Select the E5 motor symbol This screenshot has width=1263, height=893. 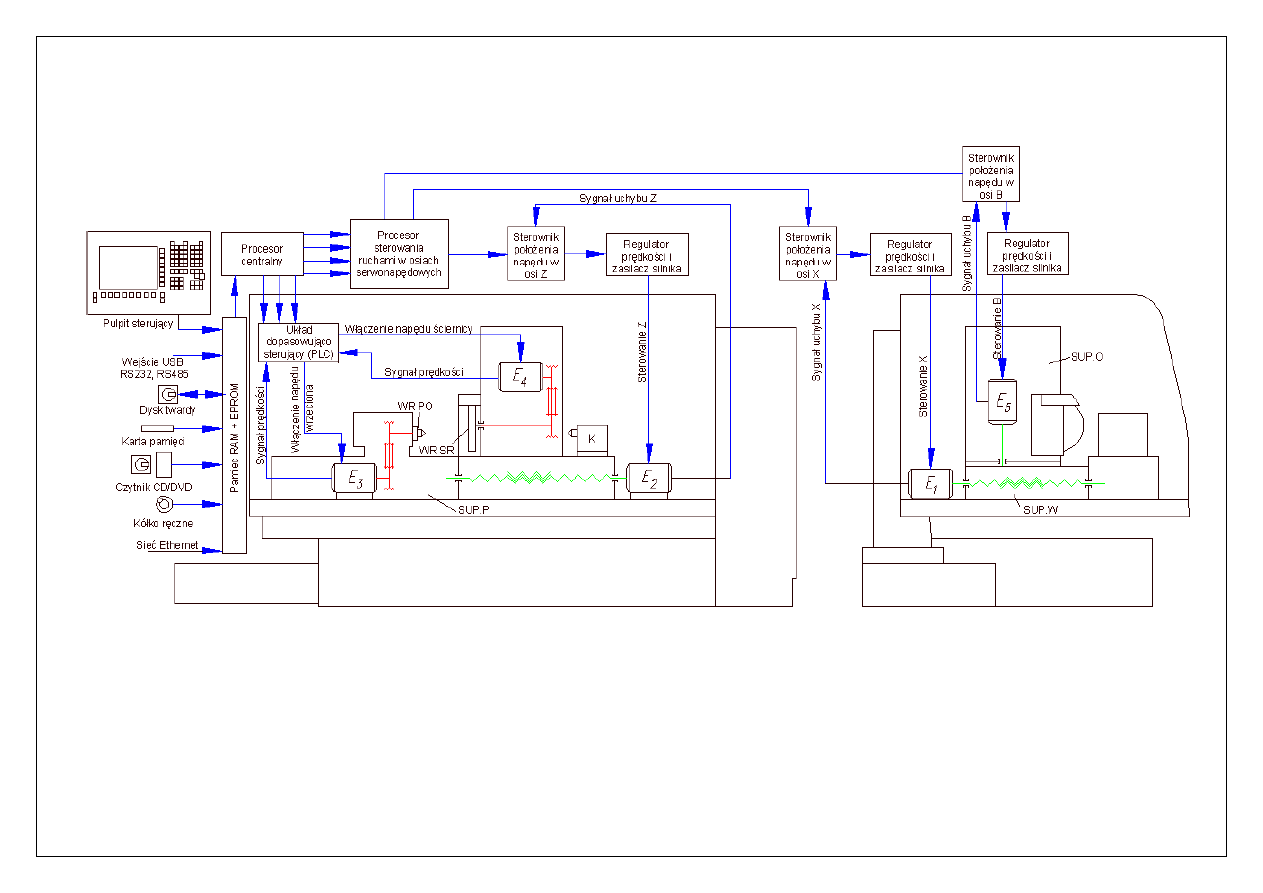(x=1002, y=402)
